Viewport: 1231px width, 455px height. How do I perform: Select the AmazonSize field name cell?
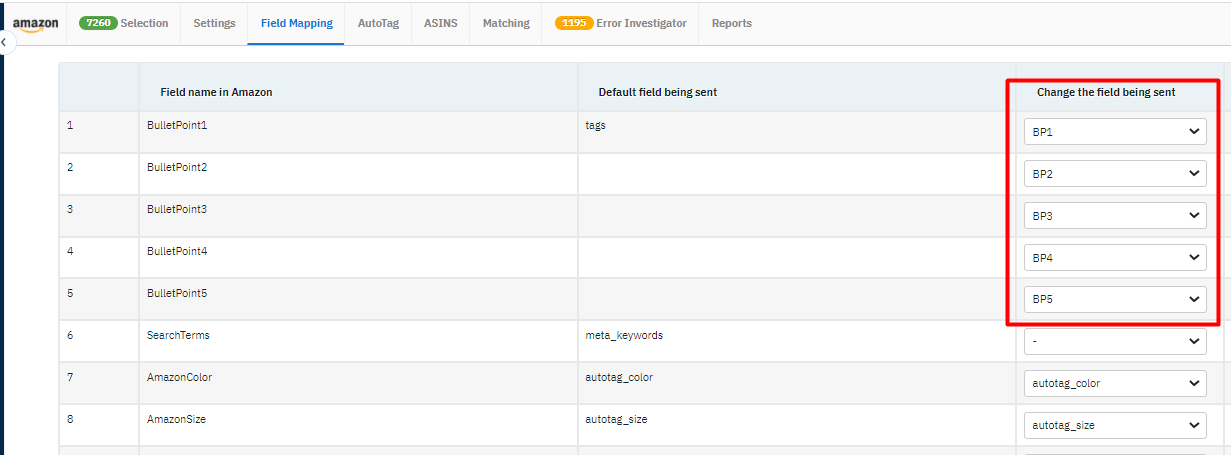[358, 425]
